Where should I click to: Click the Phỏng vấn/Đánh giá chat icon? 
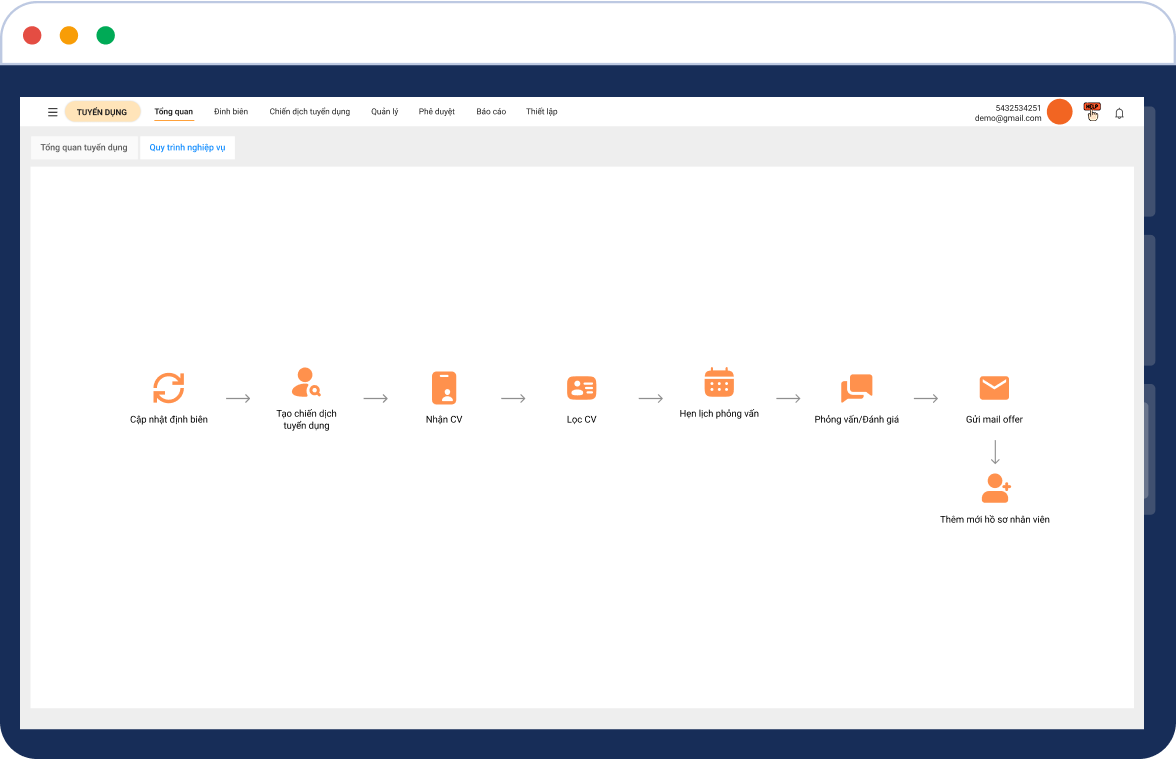point(856,388)
